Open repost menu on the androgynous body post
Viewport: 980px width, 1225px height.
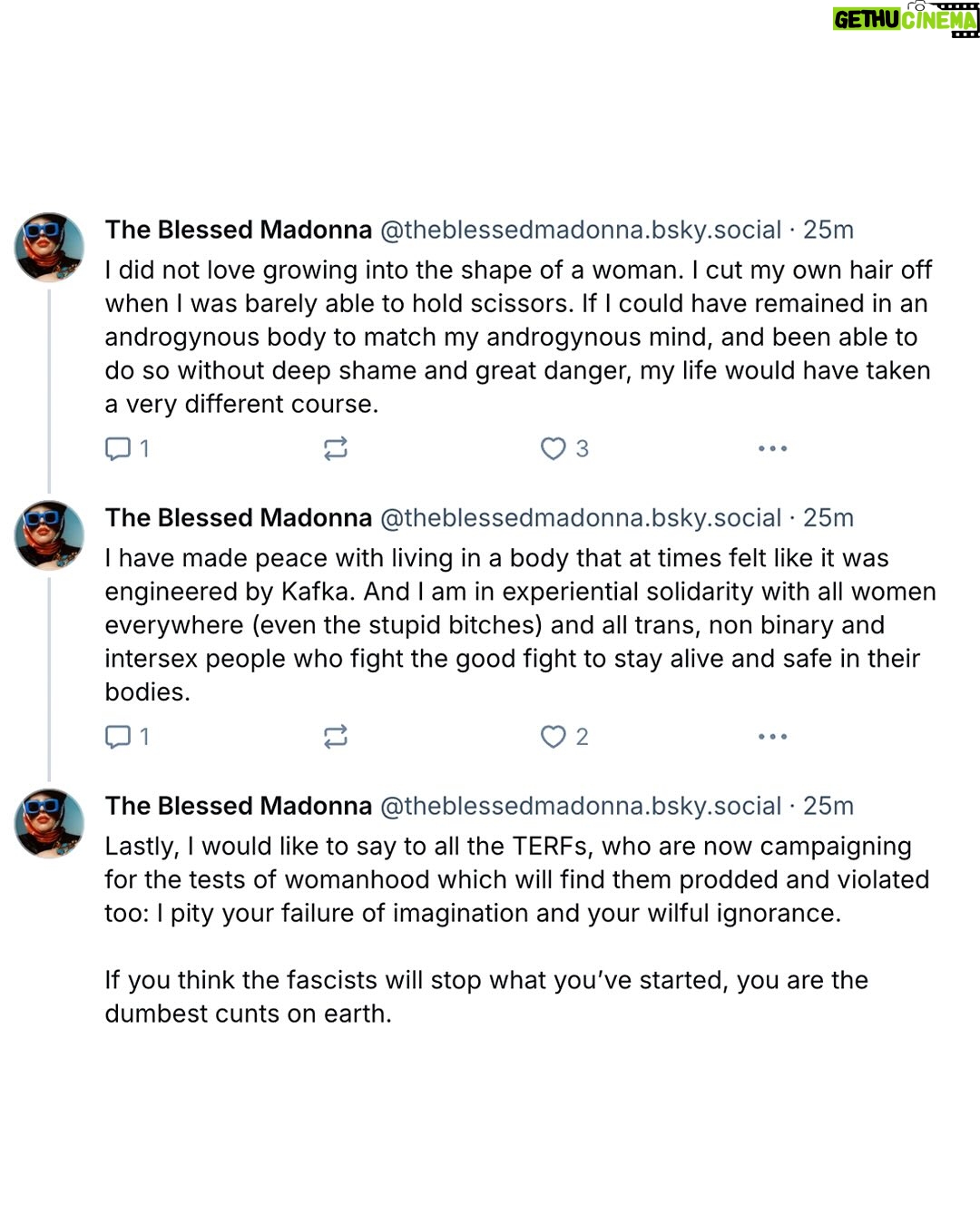point(336,448)
